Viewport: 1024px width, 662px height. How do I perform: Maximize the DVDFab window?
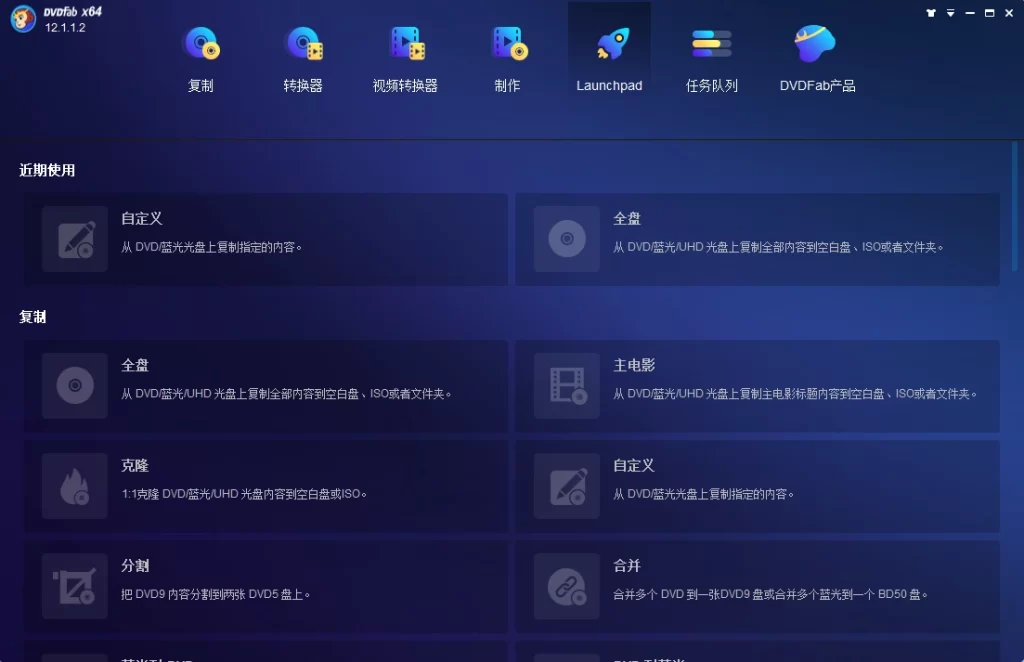989,13
